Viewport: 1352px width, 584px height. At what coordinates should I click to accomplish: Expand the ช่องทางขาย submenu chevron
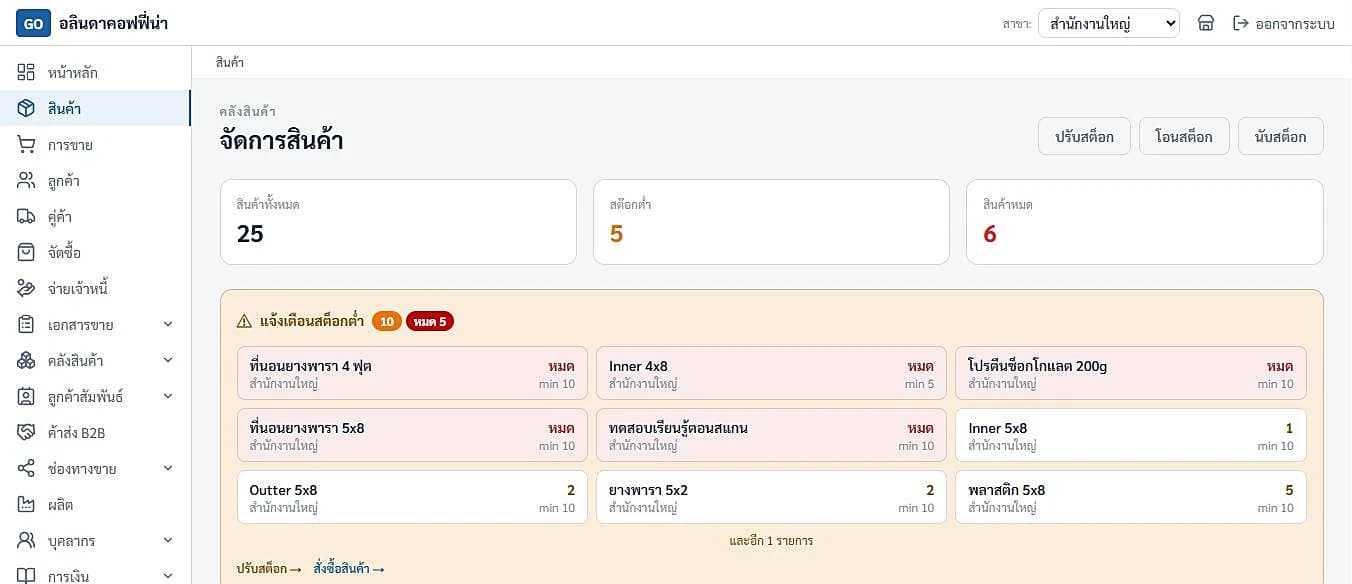pos(168,469)
